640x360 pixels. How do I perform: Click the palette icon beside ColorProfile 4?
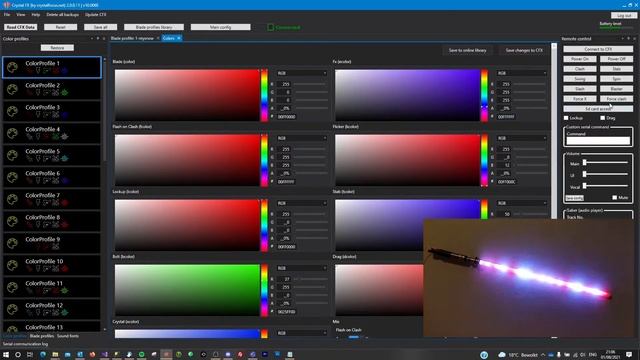(x=13, y=133)
